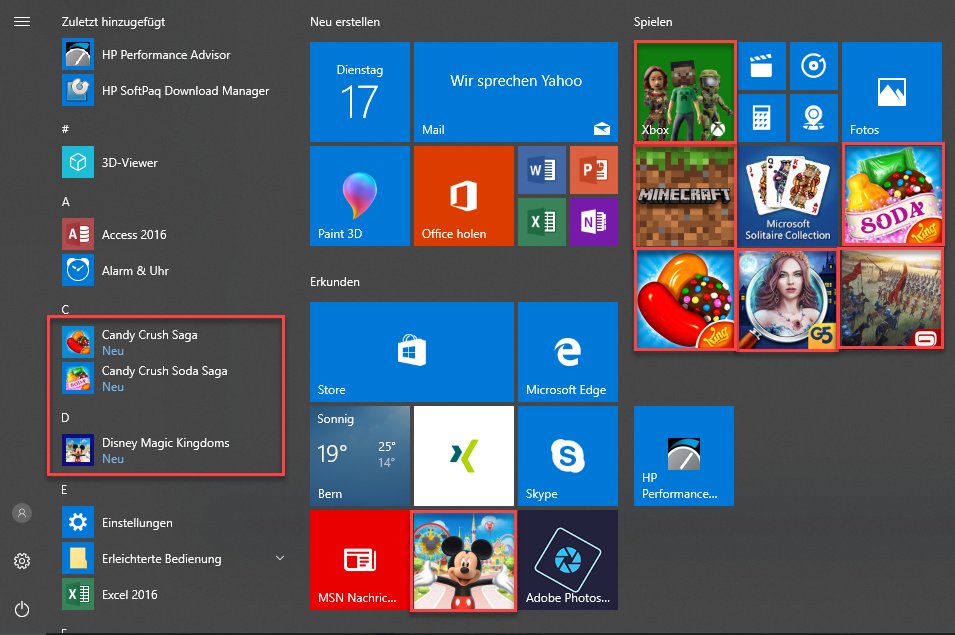Open the OneNote tile
The height and width of the screenshot is (635, 955).
point(594,222)
